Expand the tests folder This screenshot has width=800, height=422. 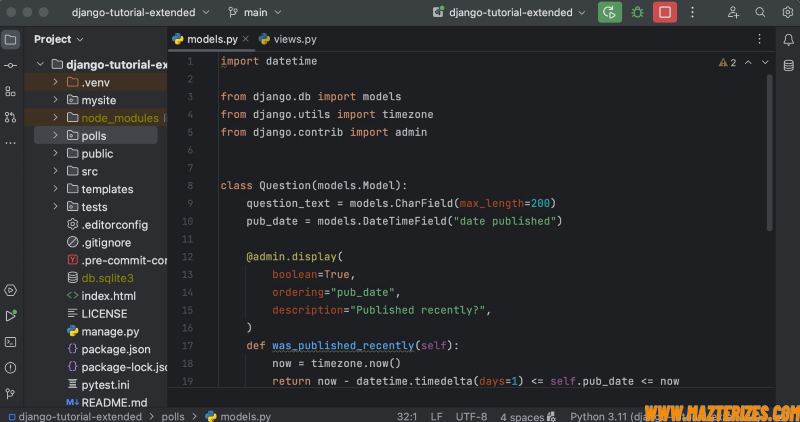[x=55, y=207]
